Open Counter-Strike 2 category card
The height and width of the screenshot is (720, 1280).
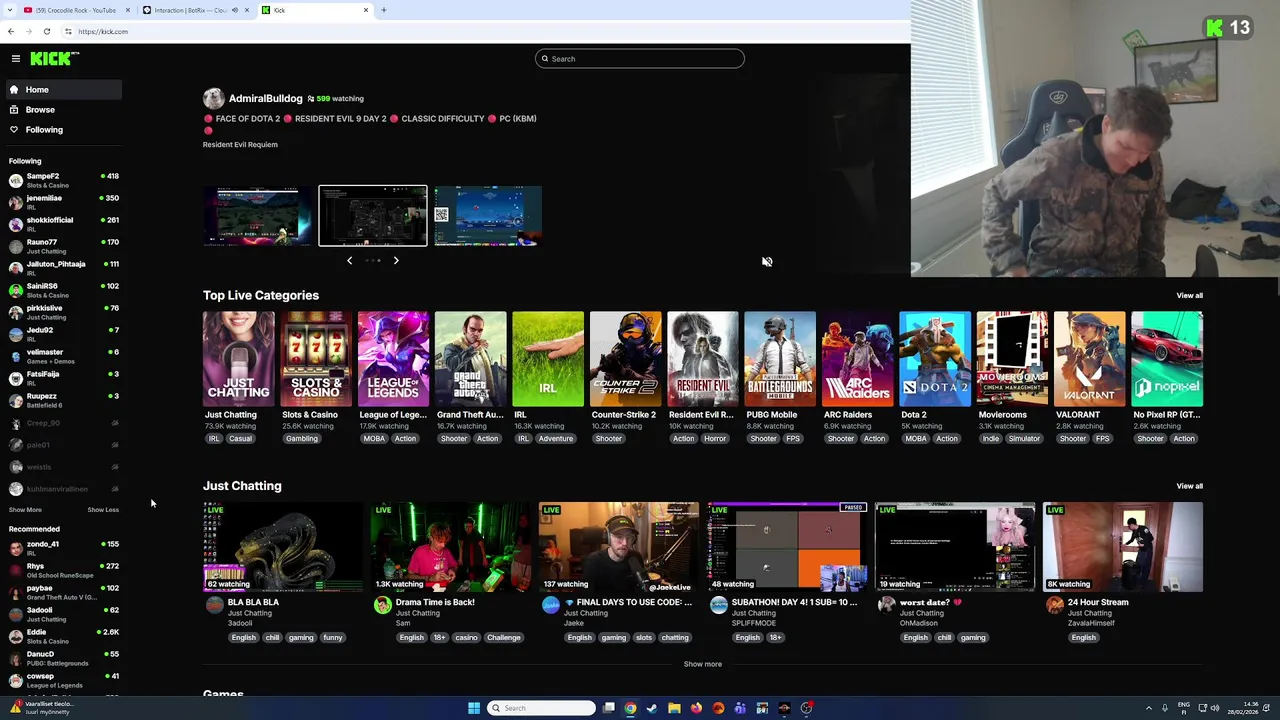click(625, 359)
